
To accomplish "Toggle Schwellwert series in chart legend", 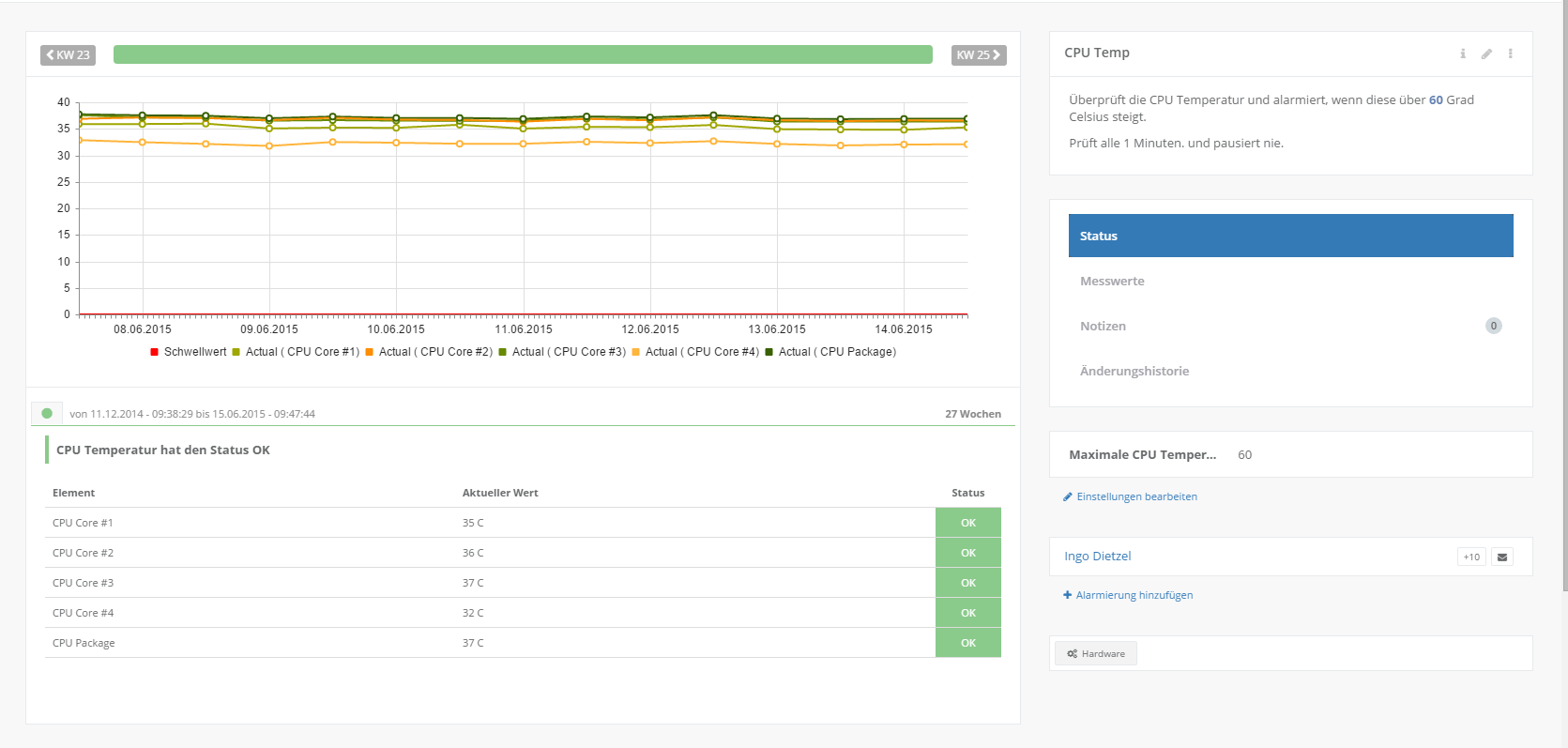I will [x=189, y=352].
